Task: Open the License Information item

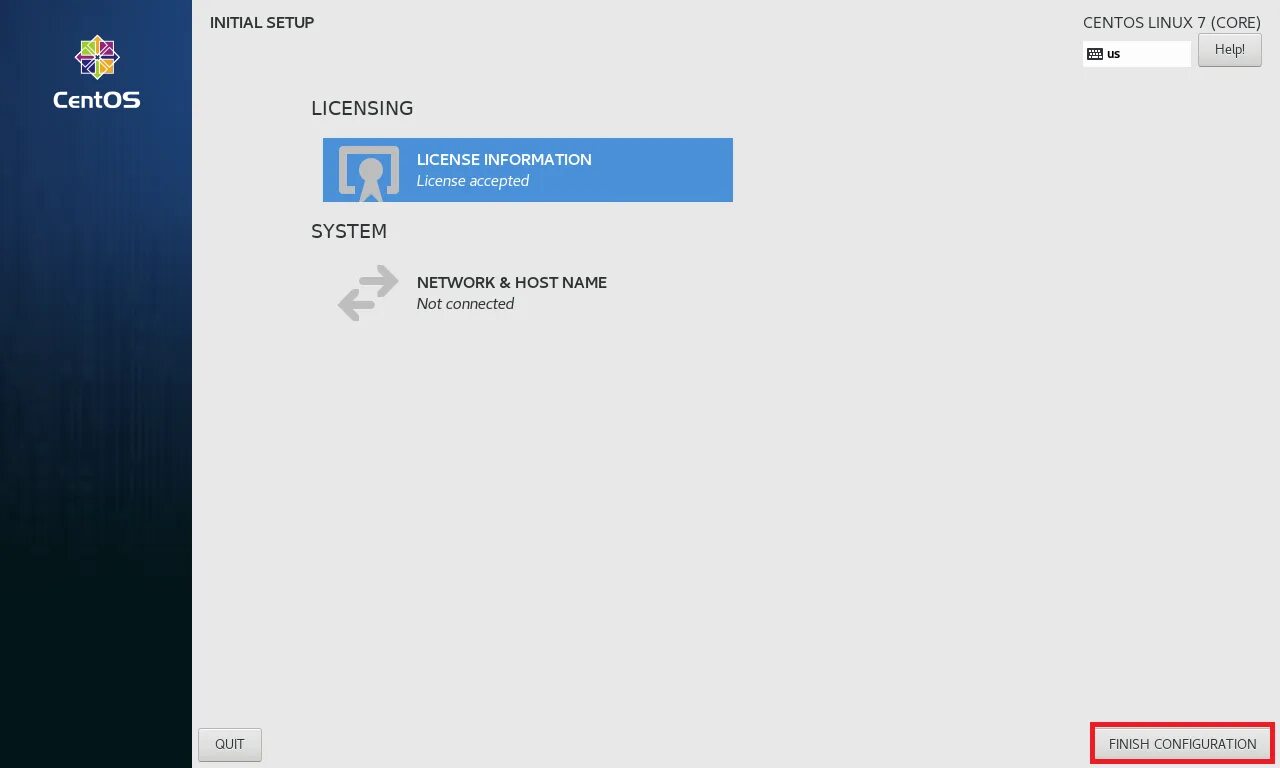Action: tap(528, 170)
